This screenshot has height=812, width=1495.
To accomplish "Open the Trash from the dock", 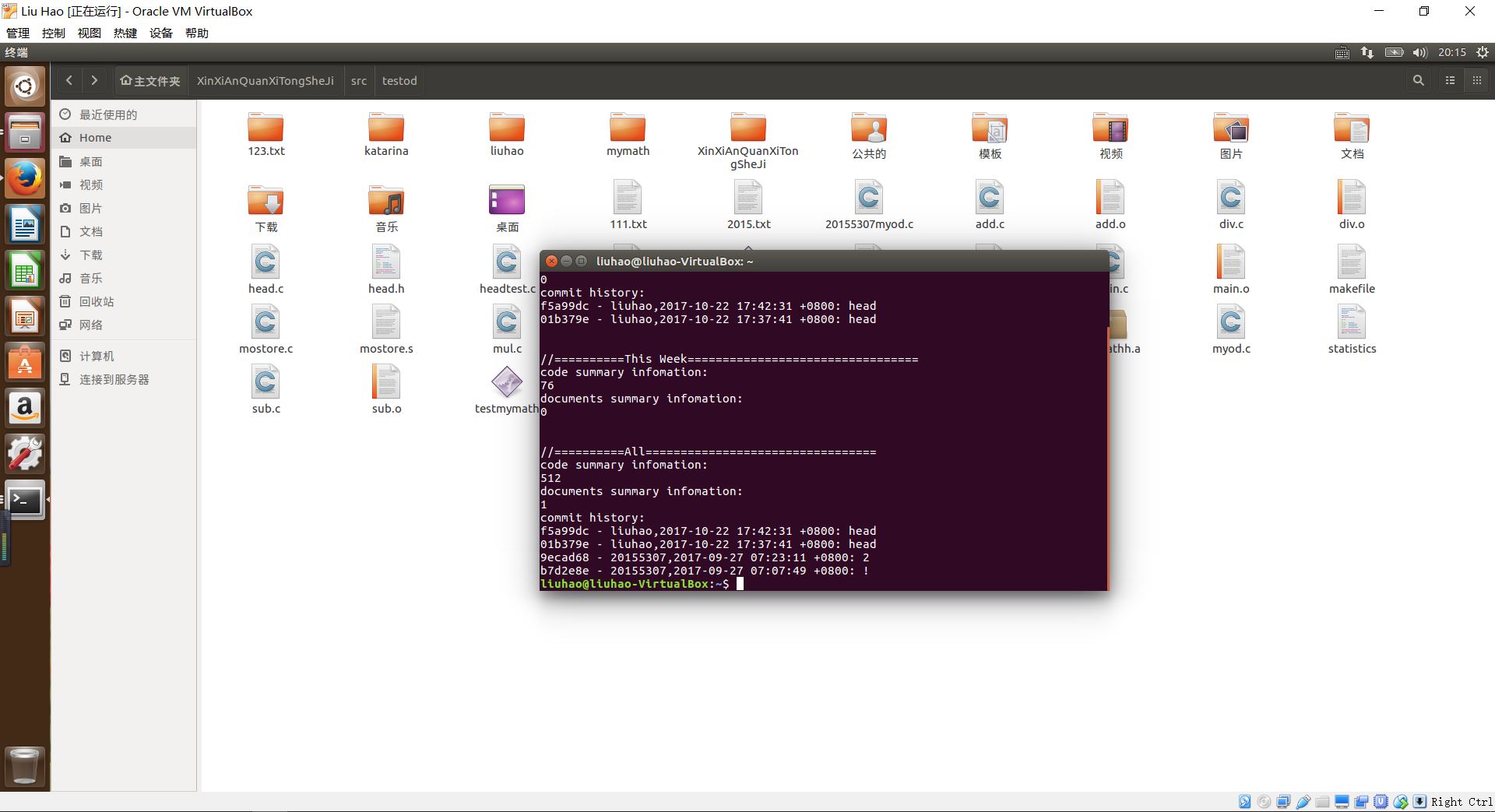I will click(25, 765).
